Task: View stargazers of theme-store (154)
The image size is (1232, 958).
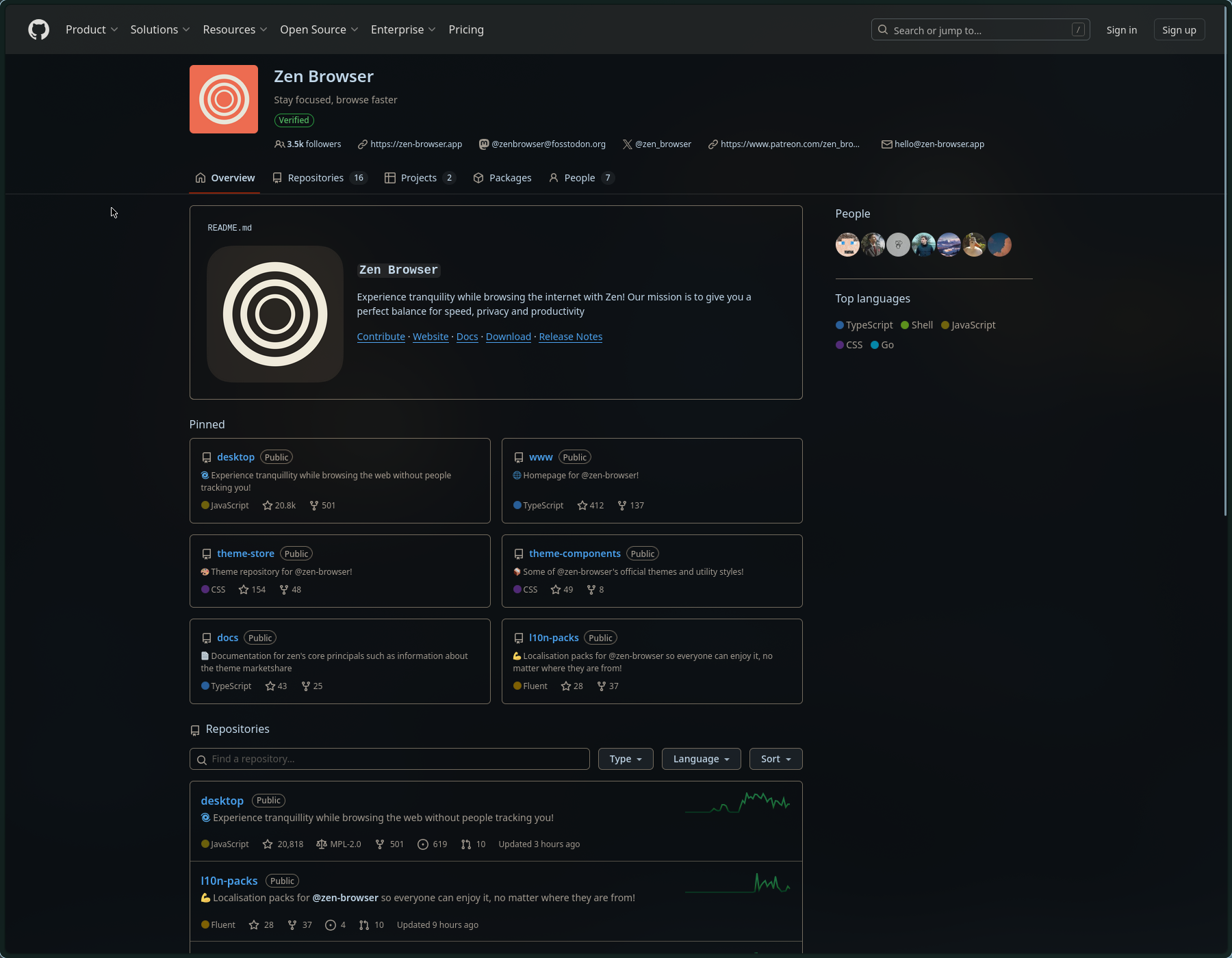Action: click(x=252, y=590)
